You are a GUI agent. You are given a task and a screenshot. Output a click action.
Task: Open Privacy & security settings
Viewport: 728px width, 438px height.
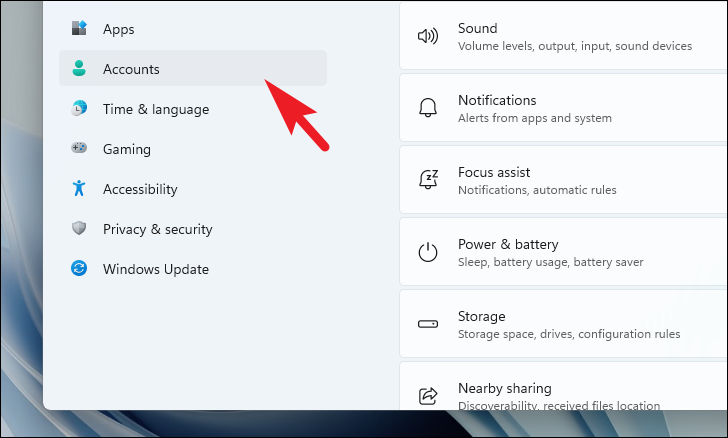(193, 229)
